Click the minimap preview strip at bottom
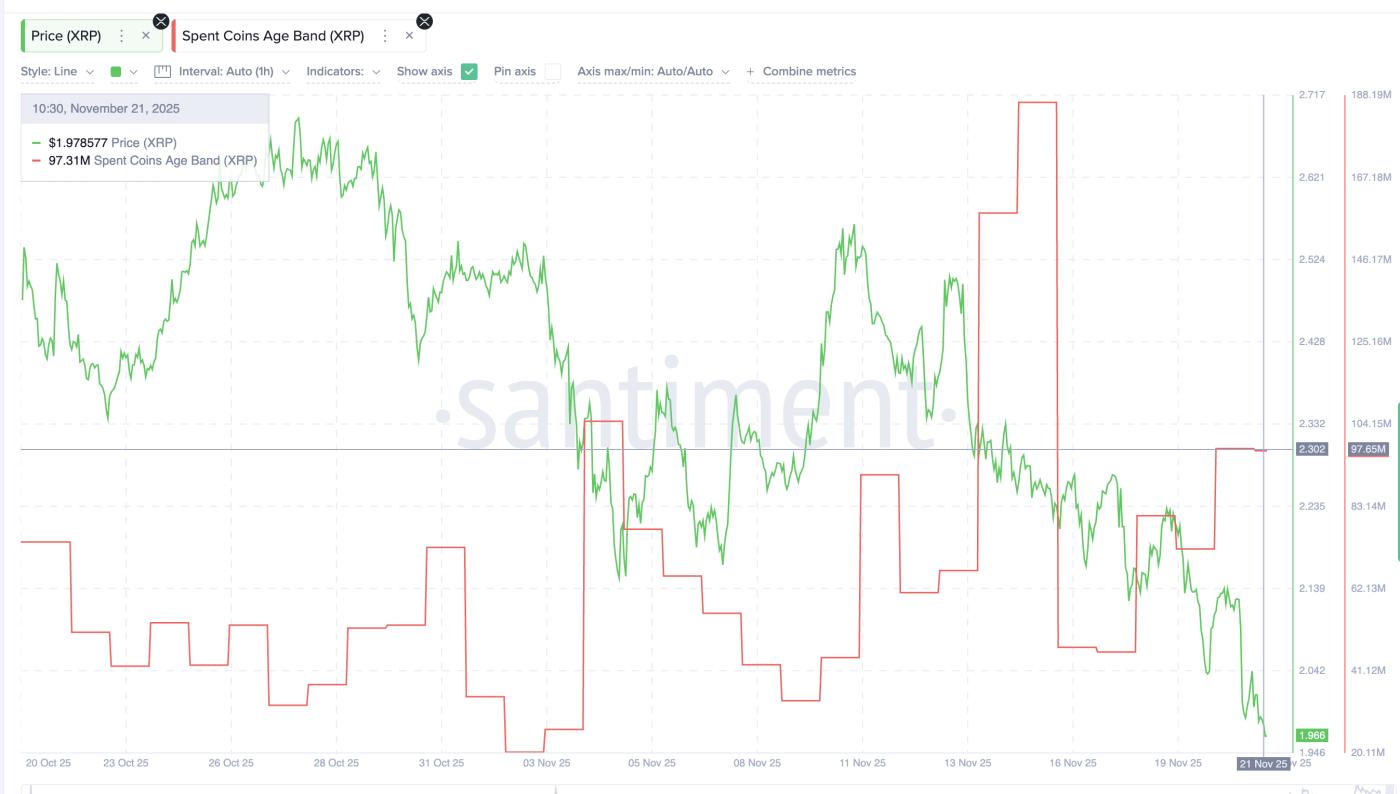1400x794 pixels. (x=700, y=789)
